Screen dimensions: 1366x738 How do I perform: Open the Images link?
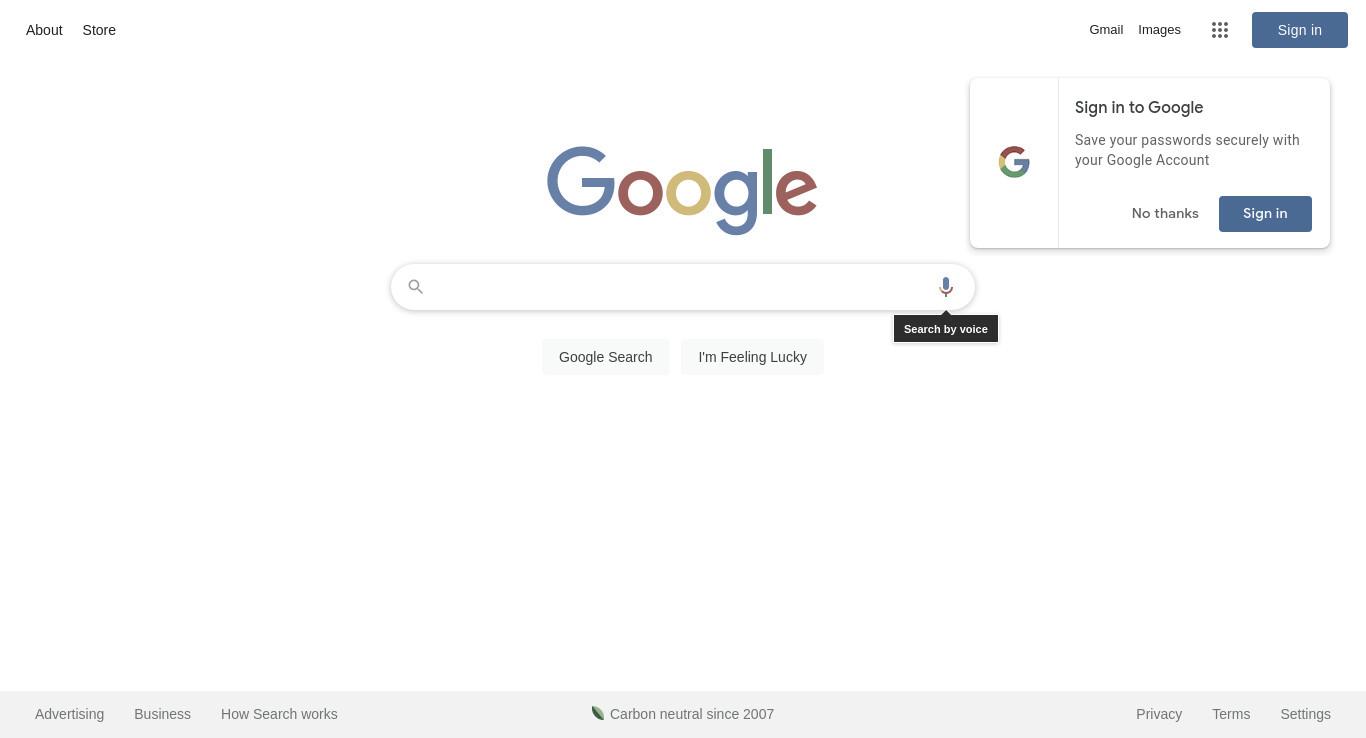(x=1159, y=30)
